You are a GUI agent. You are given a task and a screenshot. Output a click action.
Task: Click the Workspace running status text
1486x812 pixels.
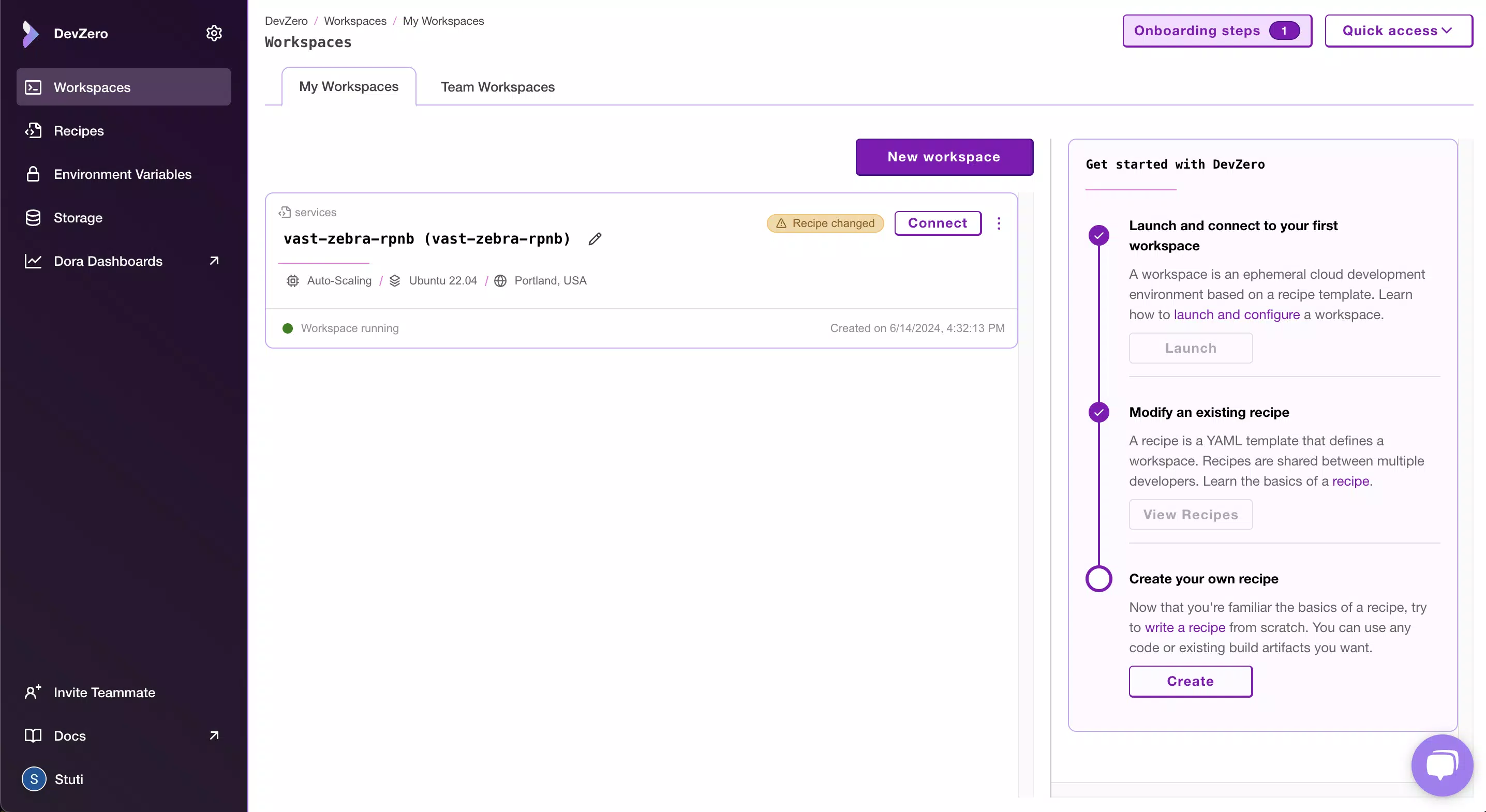(350, 328)
